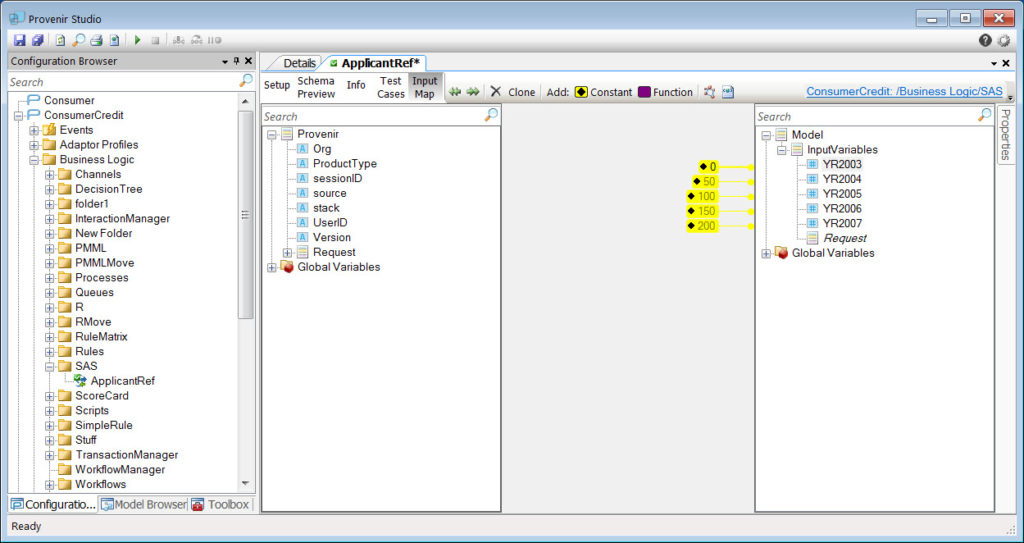Collapse the SAS folder
Viewport: 1024px width, 543px height.
[50, 367]
